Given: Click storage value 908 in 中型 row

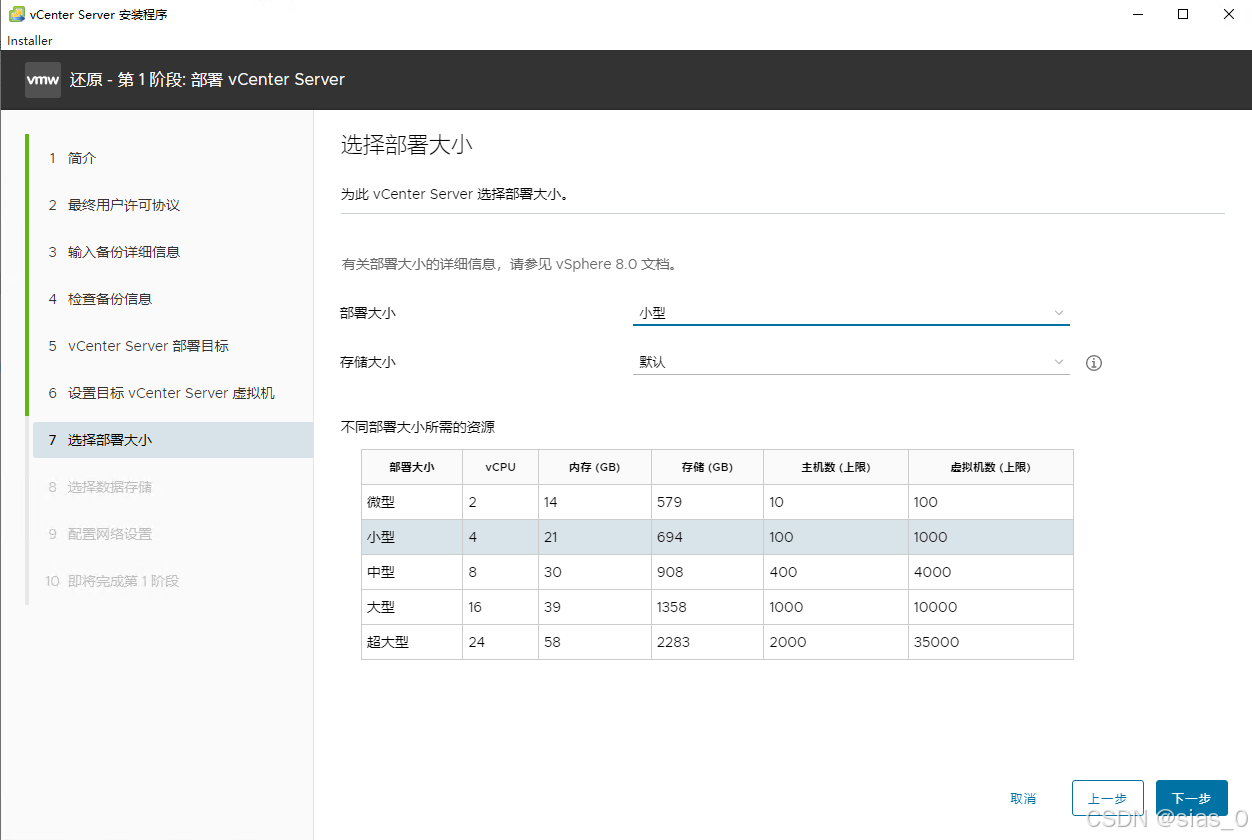Looking at the screenshot, I should [670, 572].
